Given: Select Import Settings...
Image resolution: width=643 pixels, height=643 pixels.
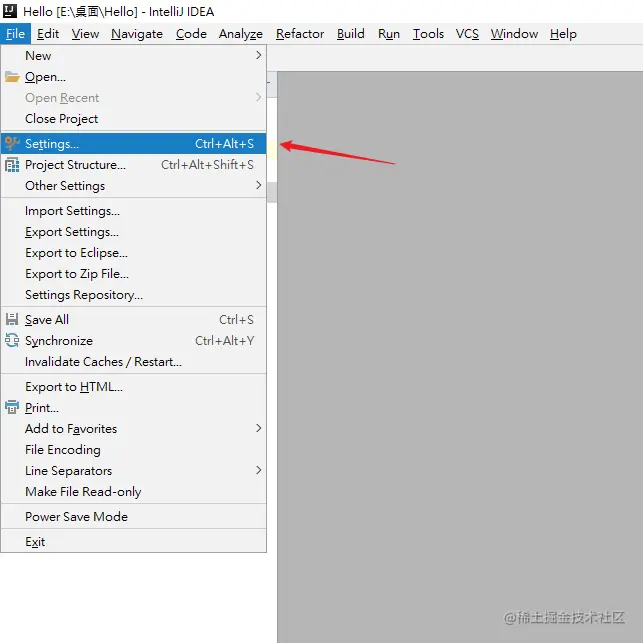Looking at the screenshot, I should point(134,211).
